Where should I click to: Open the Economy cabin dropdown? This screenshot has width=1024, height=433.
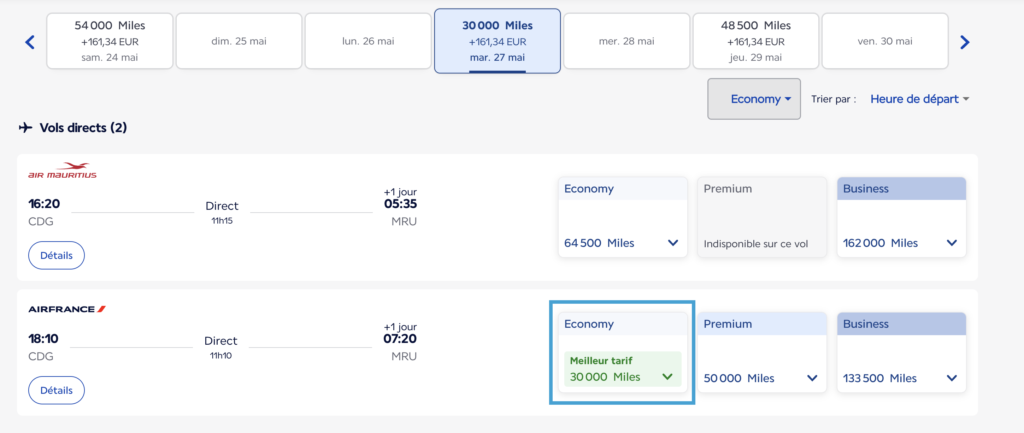754,99
